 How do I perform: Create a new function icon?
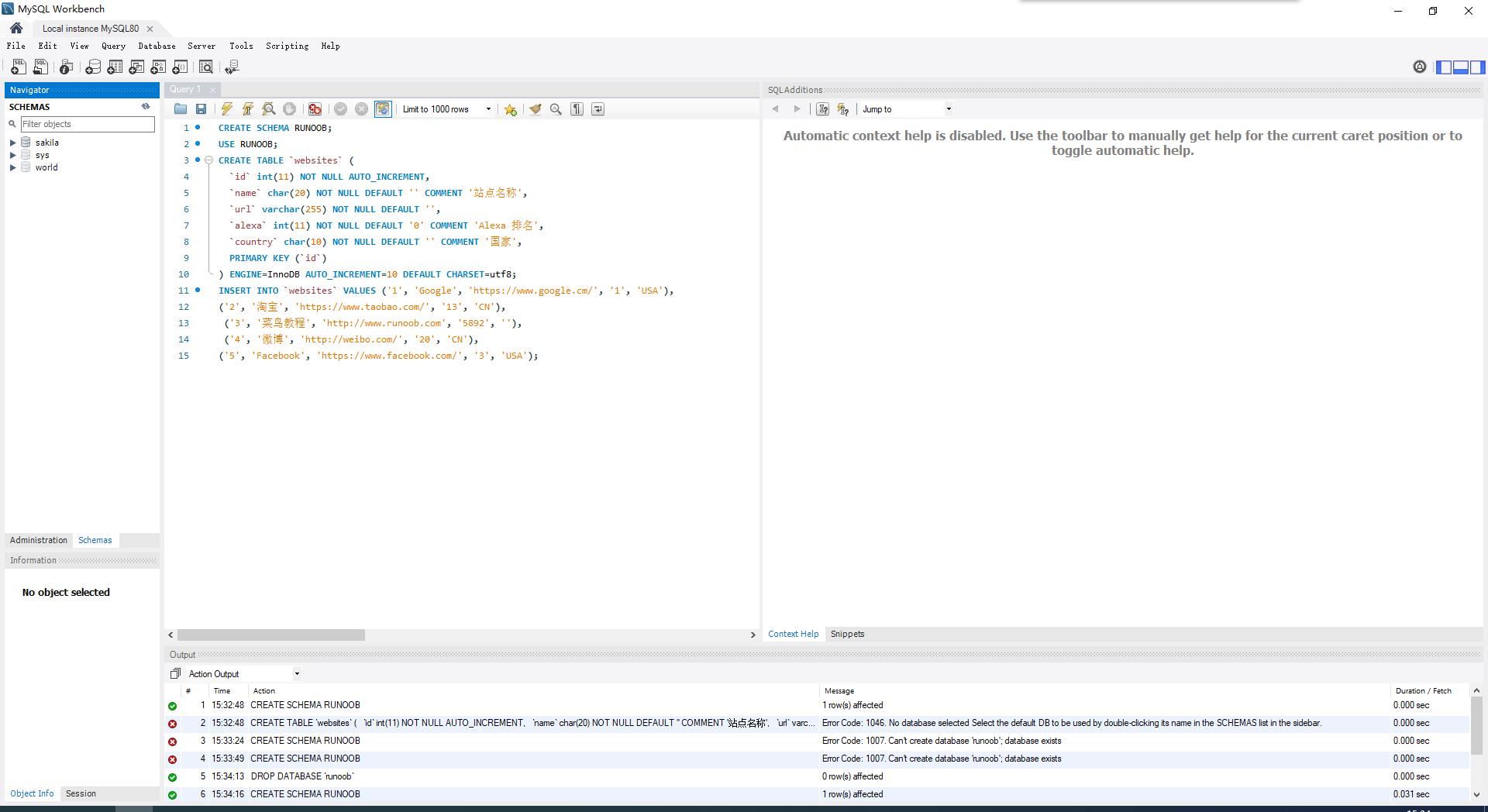(180, 67)
